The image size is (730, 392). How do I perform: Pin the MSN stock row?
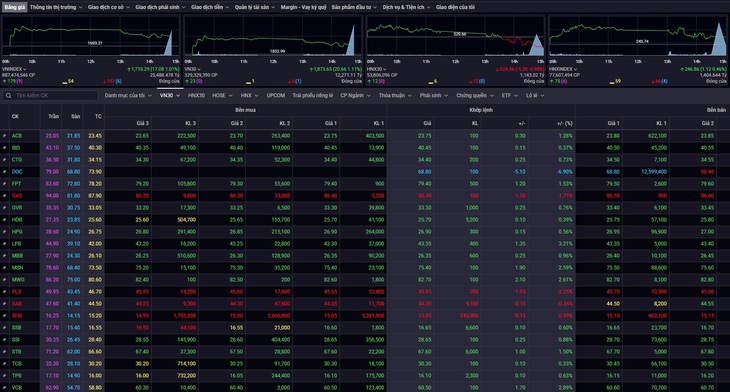4,268
